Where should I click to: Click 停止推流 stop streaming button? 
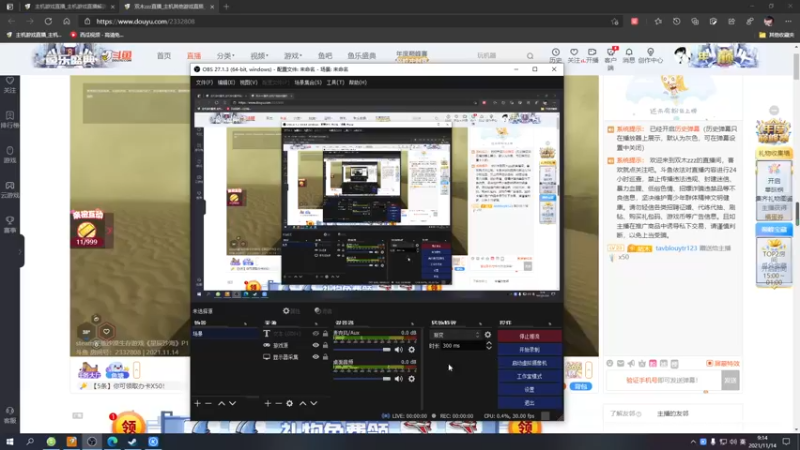[x=529, y=336]
